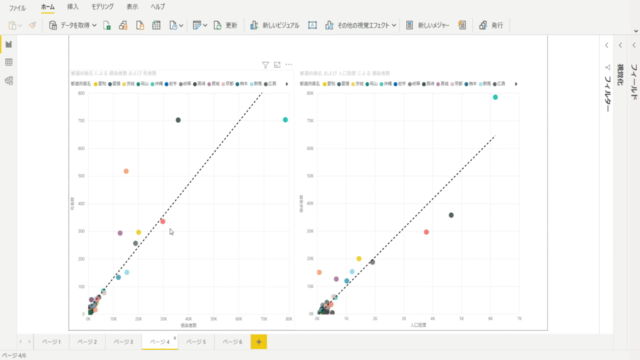The height and width of the screenshot is (360, 640).
Task: Go to ページ 3 tab
Action: (123, 342)
